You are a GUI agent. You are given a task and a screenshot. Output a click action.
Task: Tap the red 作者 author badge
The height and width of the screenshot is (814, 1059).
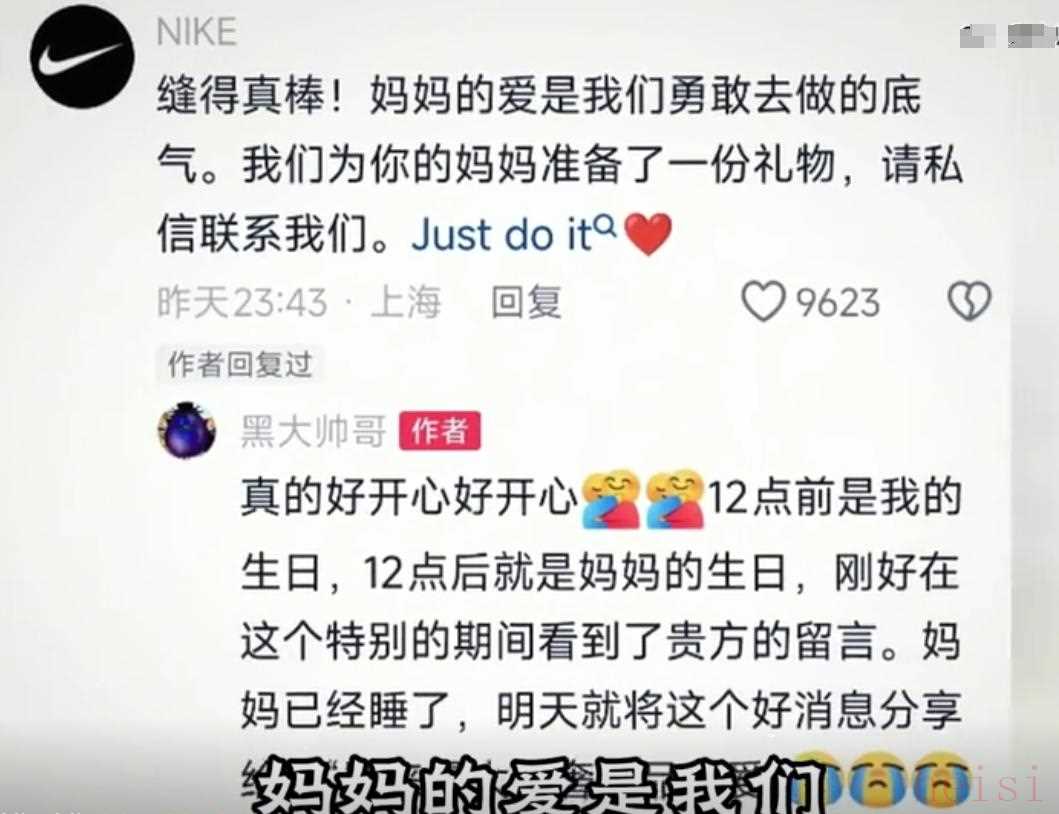coord(440,430)
